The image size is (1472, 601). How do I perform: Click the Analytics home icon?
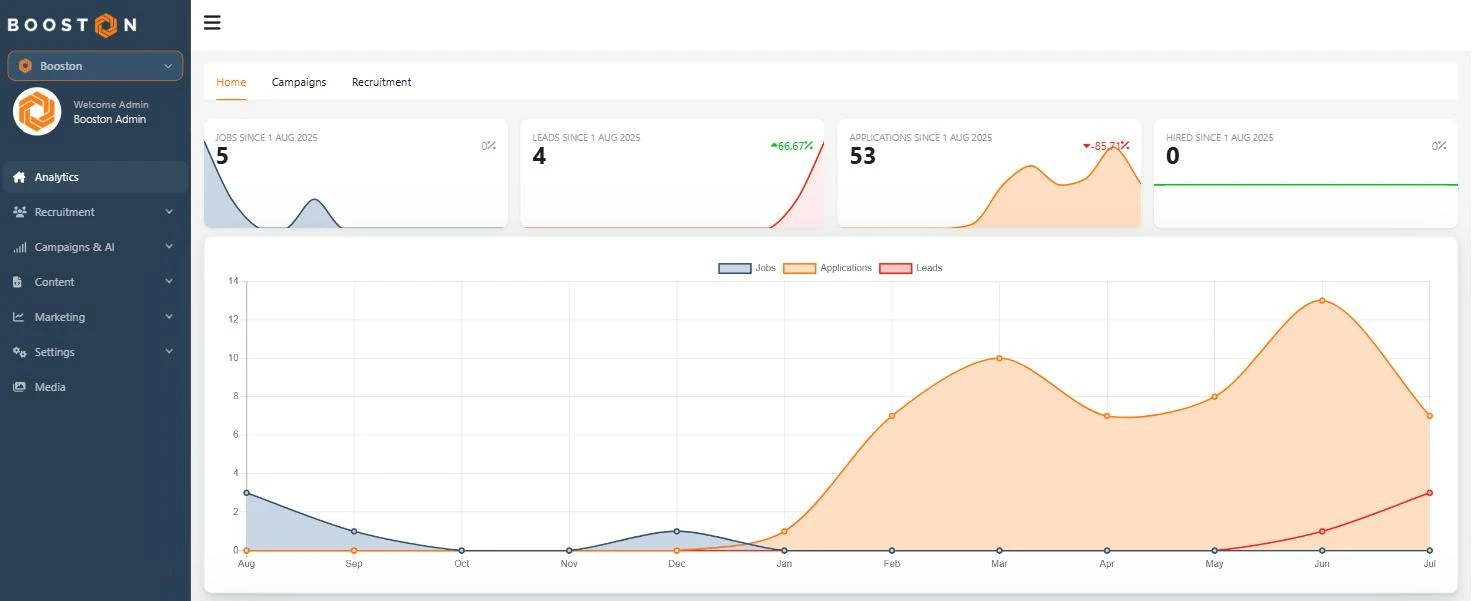pyautogui.click(x=19, y=177)
